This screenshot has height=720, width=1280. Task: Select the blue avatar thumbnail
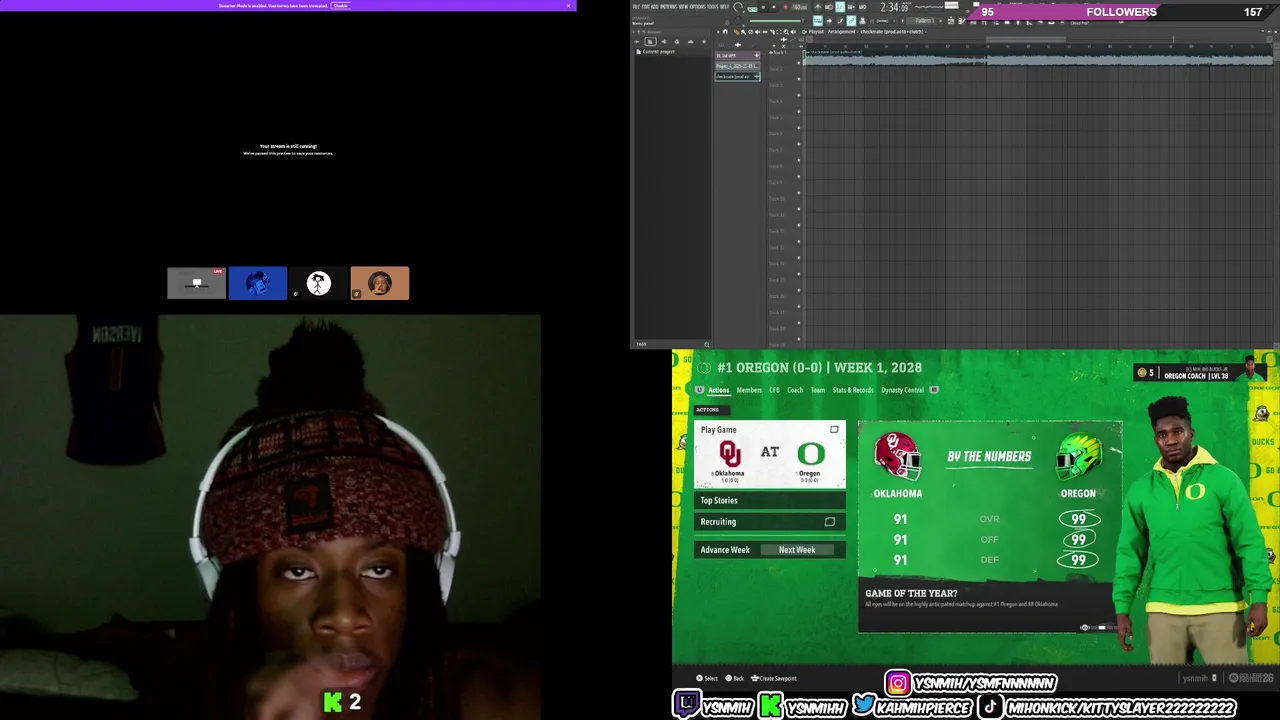(258, 283)
